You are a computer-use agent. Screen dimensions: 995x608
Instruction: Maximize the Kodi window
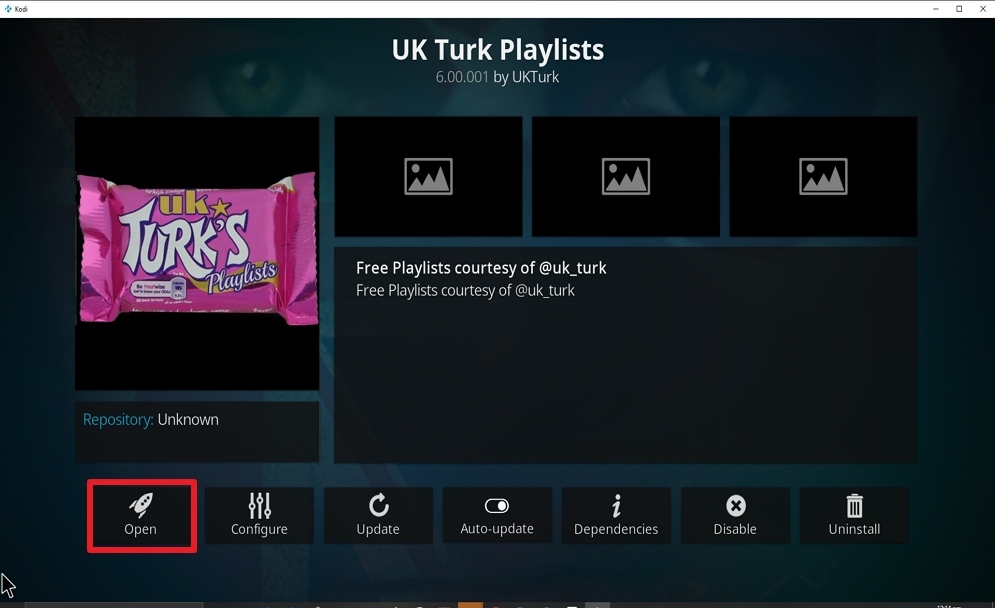(x=959, y=9)
